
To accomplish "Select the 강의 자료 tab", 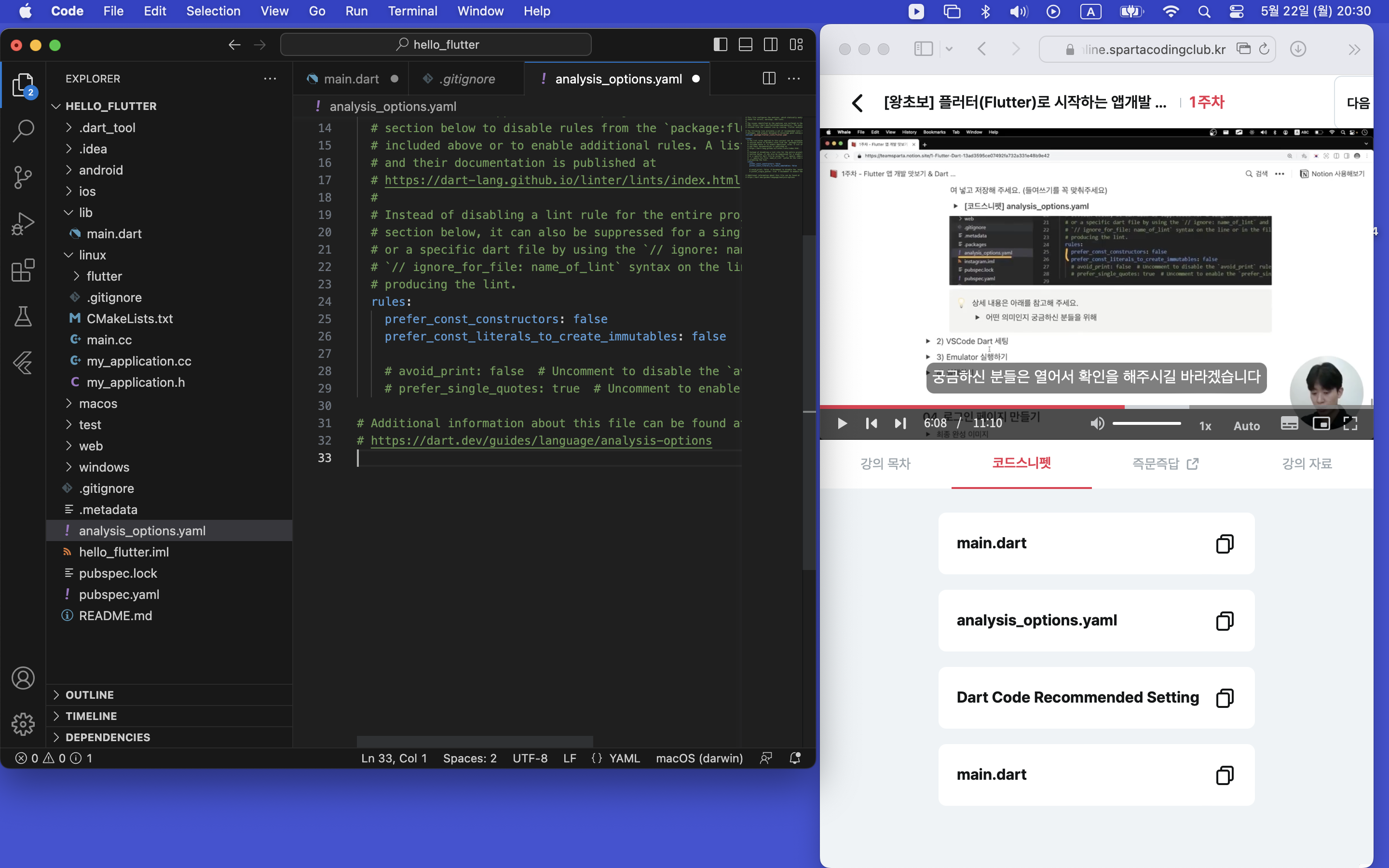I will coord(1307,463).
